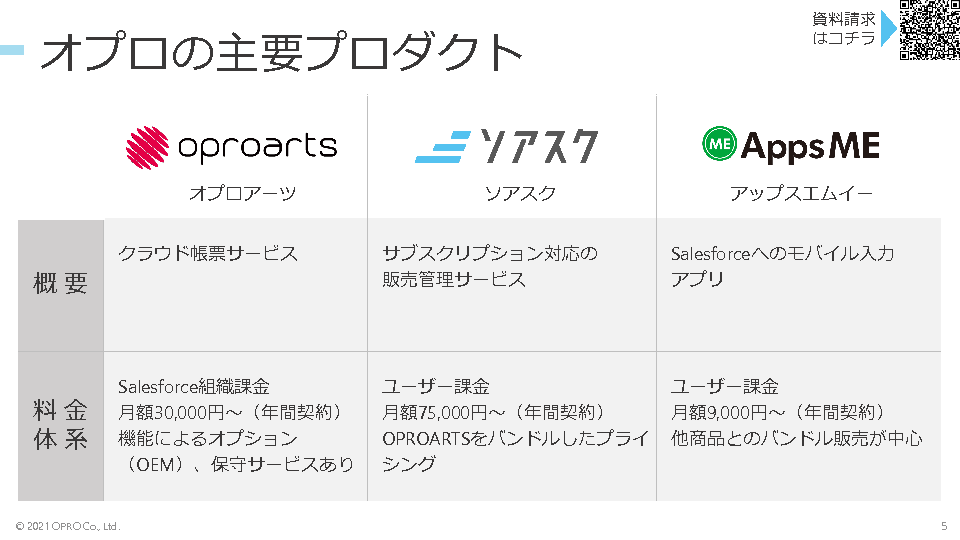Click the オプロの主要プロダクト slide title
The width and height of the screenshot is (960, 540).
(282, 52)
